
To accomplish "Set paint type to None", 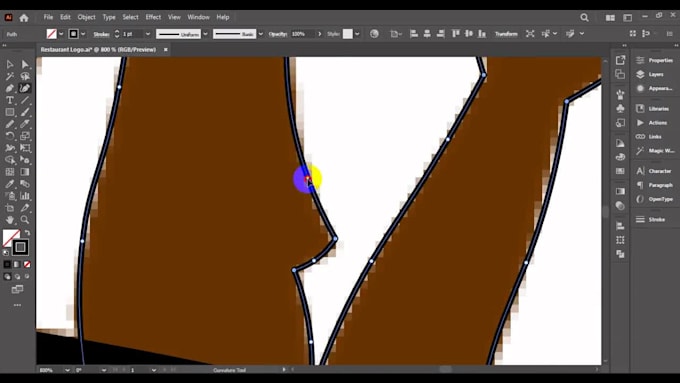I will pyautogui.click(x=27, y=264).
